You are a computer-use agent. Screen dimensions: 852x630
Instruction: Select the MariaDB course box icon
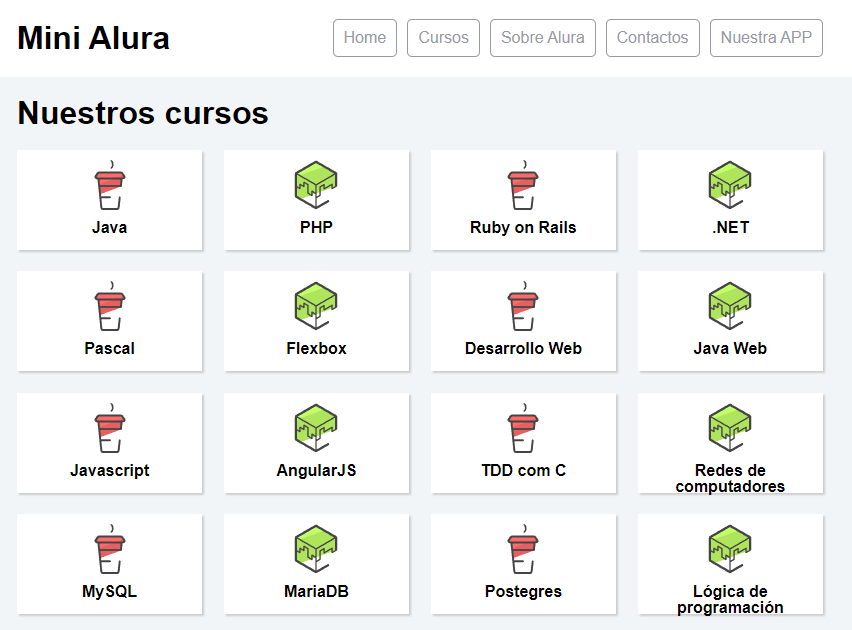pos(316,549)
